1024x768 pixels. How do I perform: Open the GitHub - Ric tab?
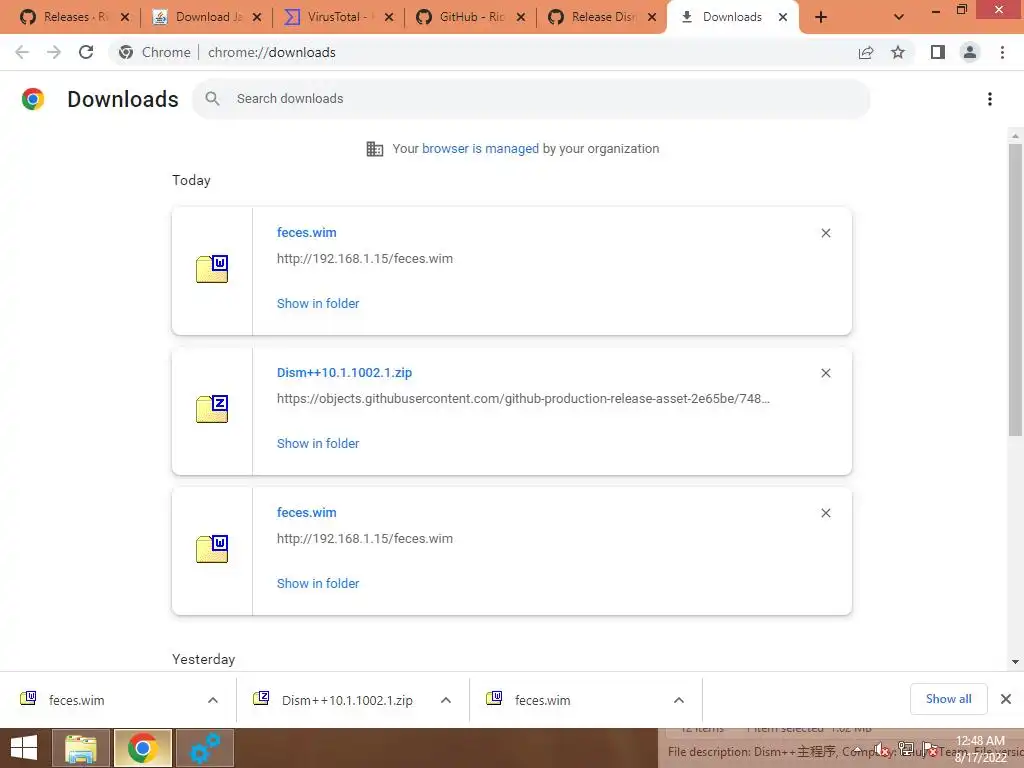pos(459,17)
